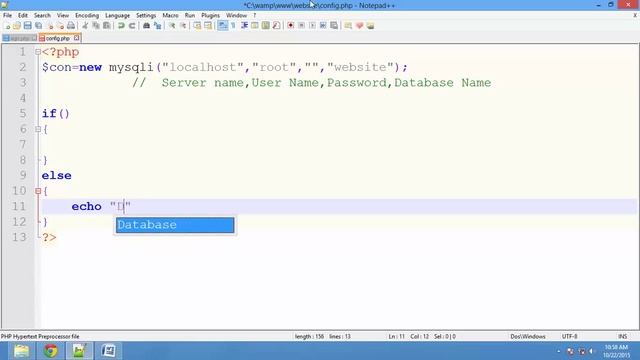The width and height of the screenshot is (640, 360).
Task: Open the user defined language dialog icon
Action: click(x=255, y=26)
